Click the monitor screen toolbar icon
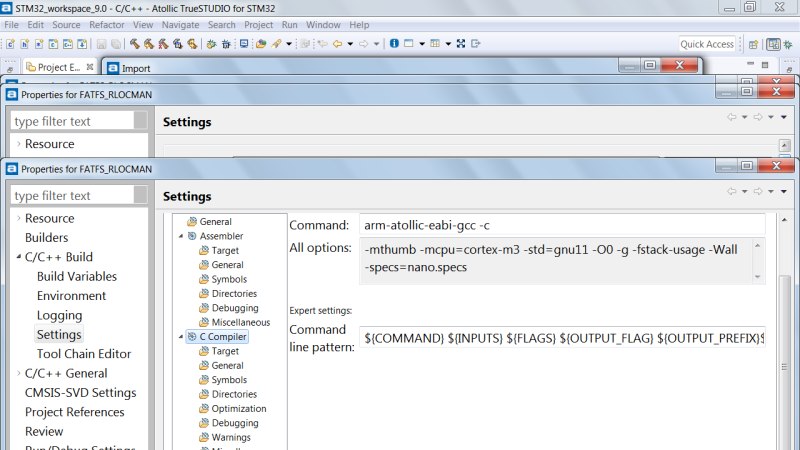 click(244, 44)
